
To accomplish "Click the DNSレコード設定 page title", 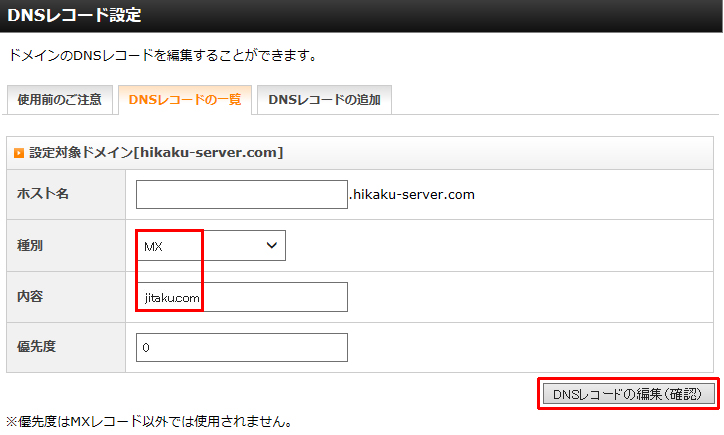I will 75,16.
